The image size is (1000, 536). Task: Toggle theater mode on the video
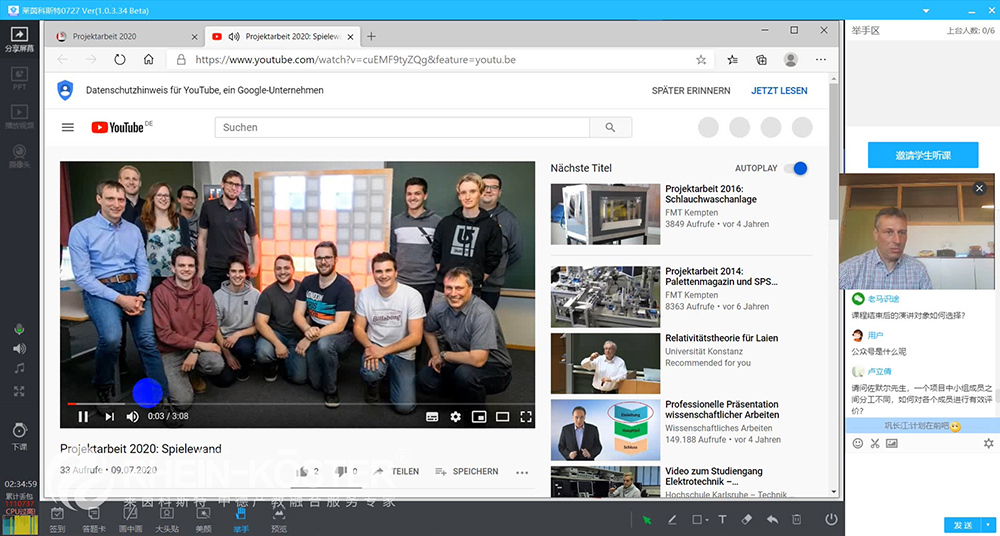[503, 417]
